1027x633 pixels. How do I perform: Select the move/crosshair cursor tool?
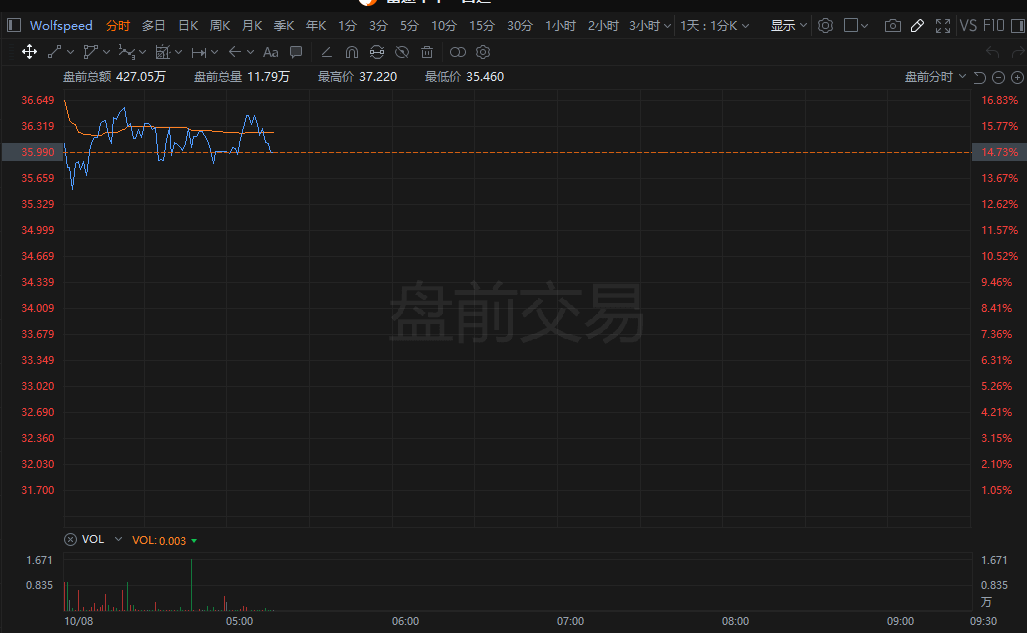29,52
